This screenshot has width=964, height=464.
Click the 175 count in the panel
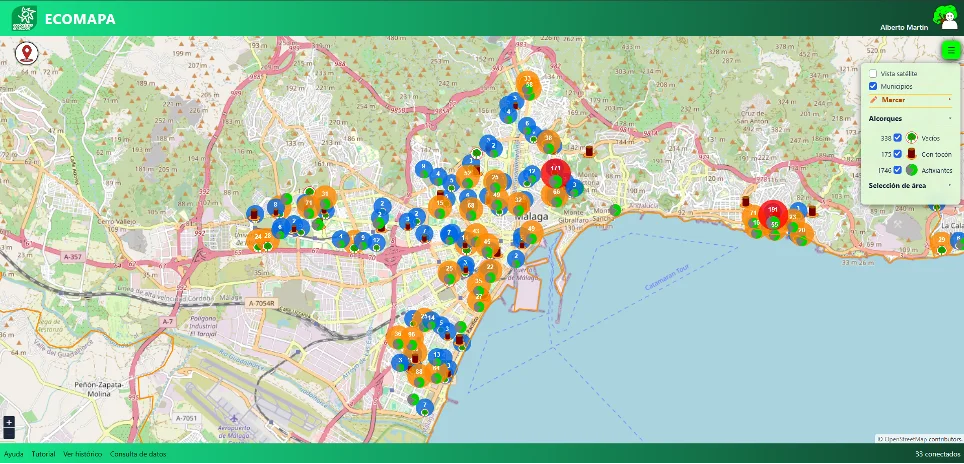point(885,154)
